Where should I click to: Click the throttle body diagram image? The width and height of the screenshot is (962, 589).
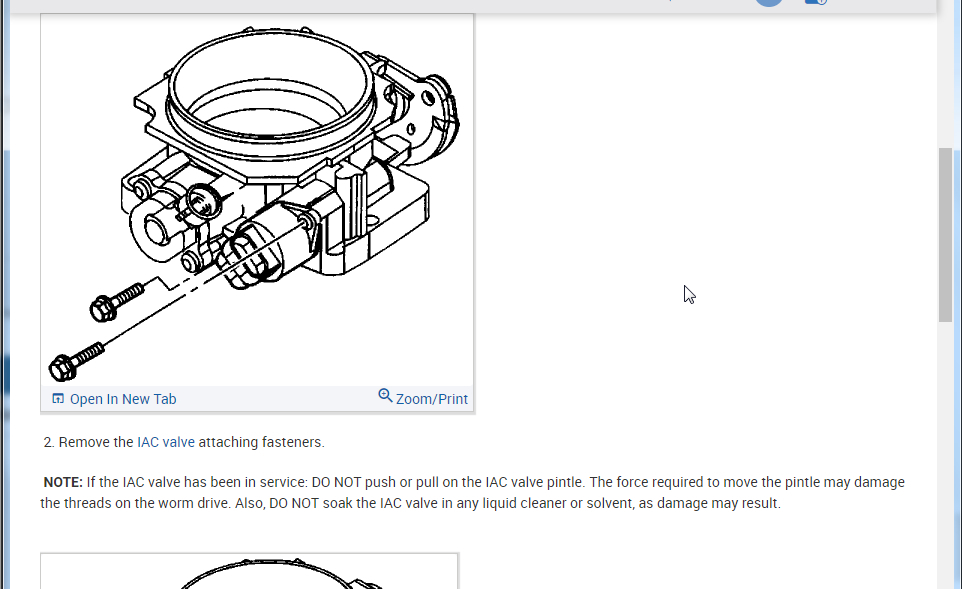[x=257, y=201]
